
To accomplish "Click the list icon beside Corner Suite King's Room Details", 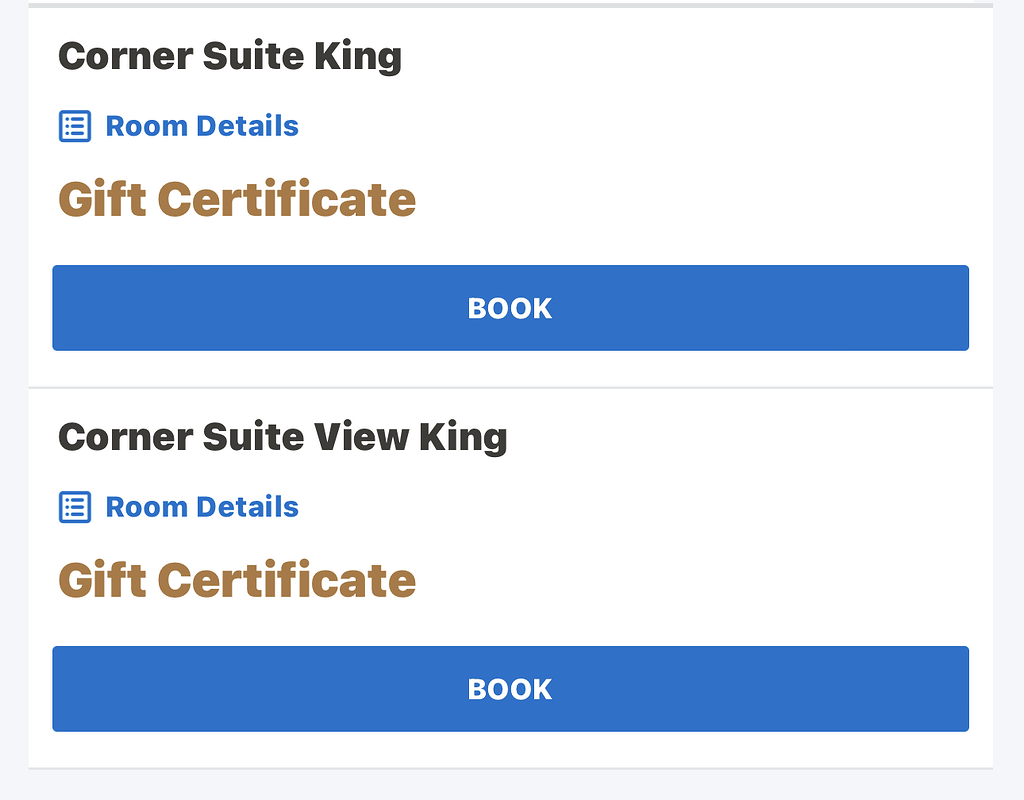I will click(x=75, y=126).
